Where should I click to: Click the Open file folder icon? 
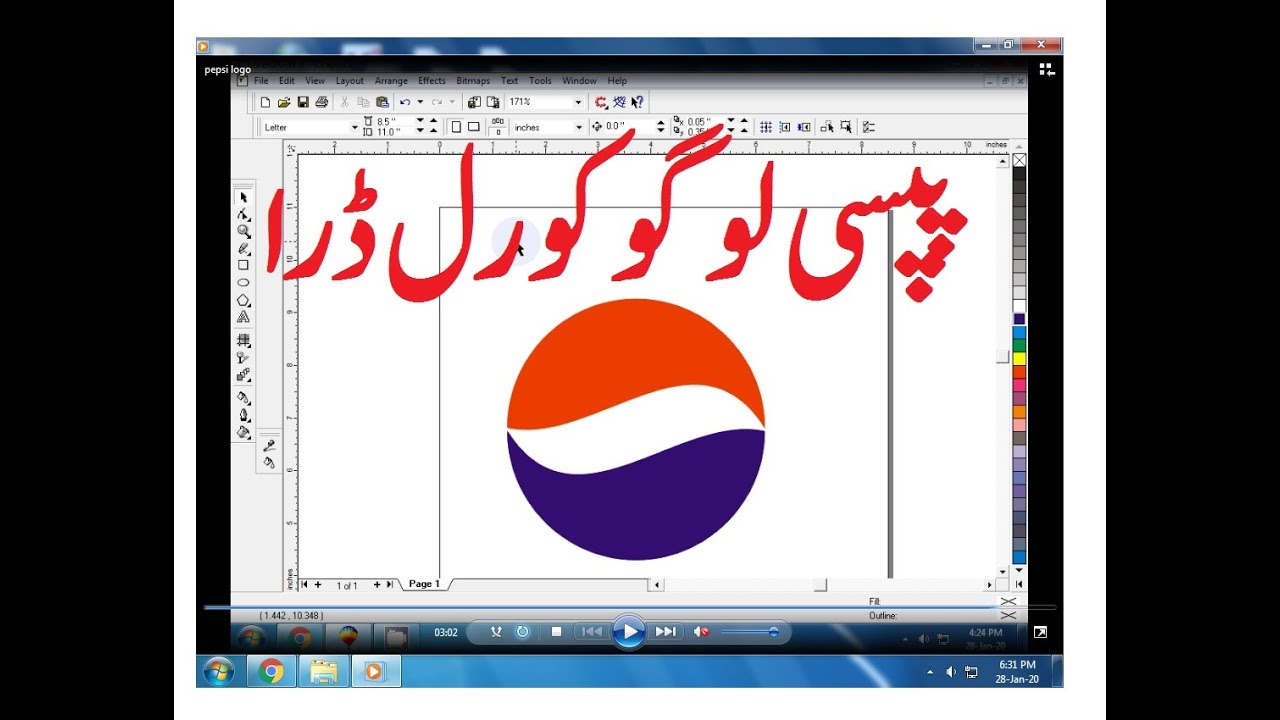coord(284,102)
